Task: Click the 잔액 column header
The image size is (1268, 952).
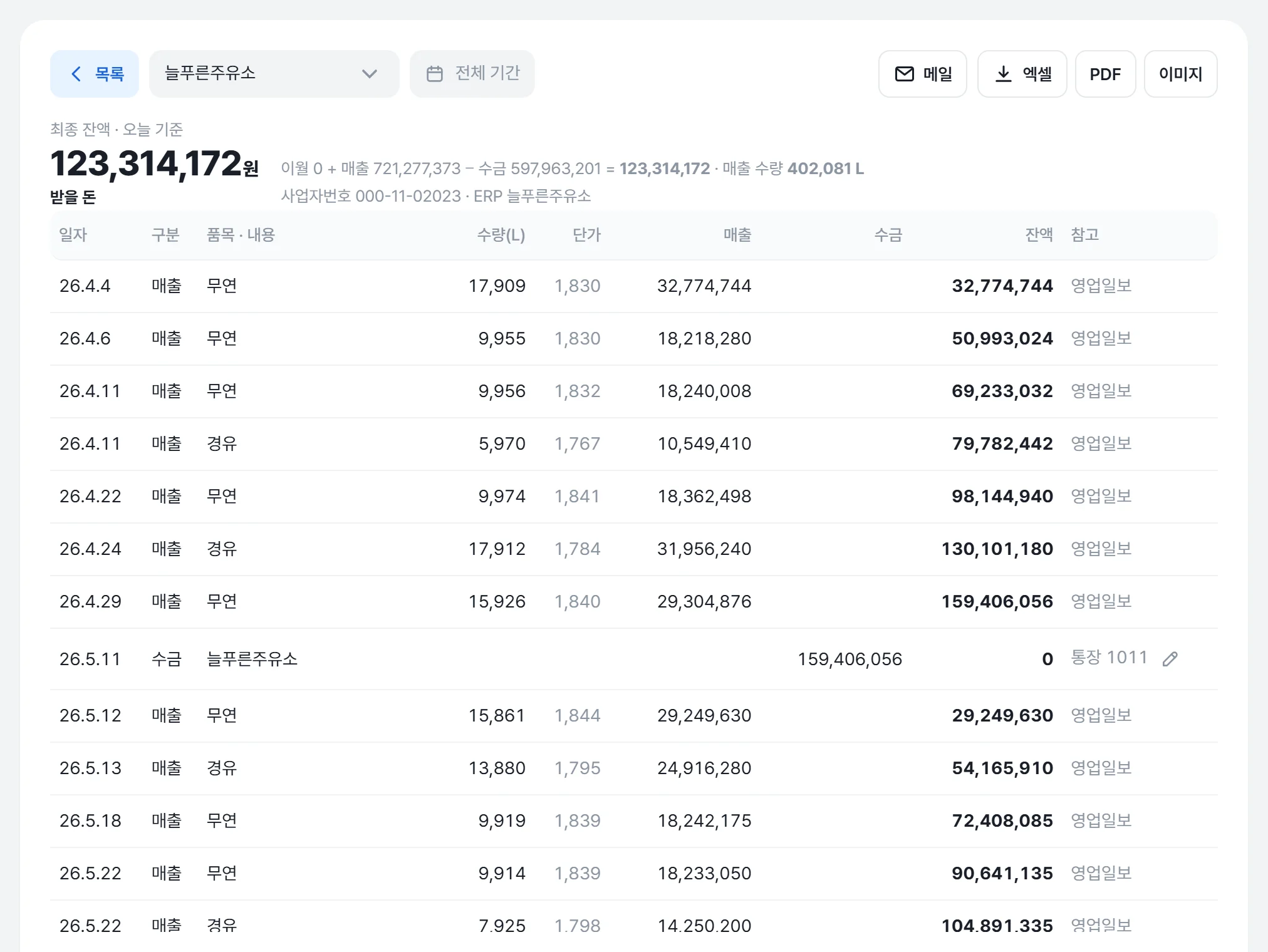Action: [x=1039, y=235]
